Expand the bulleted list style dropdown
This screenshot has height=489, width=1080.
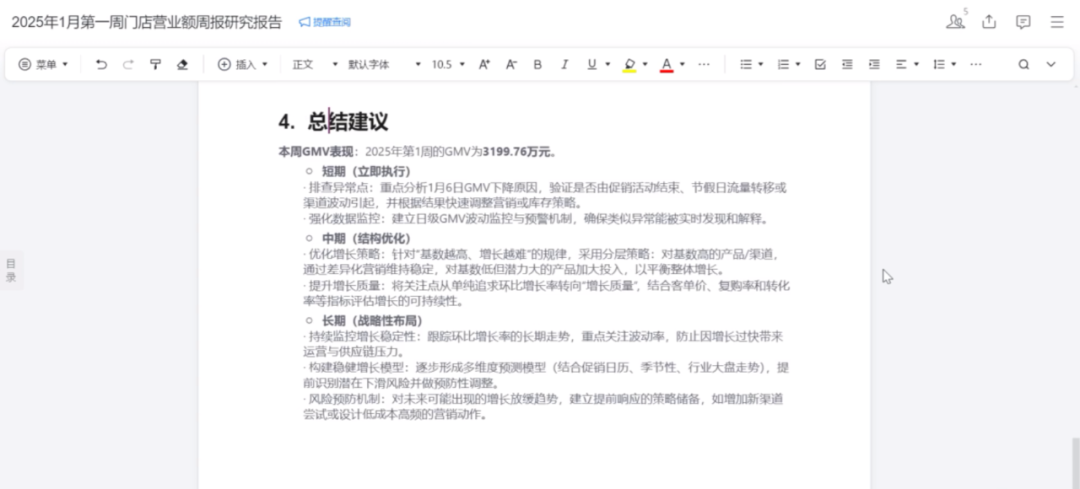coord(761,64)
